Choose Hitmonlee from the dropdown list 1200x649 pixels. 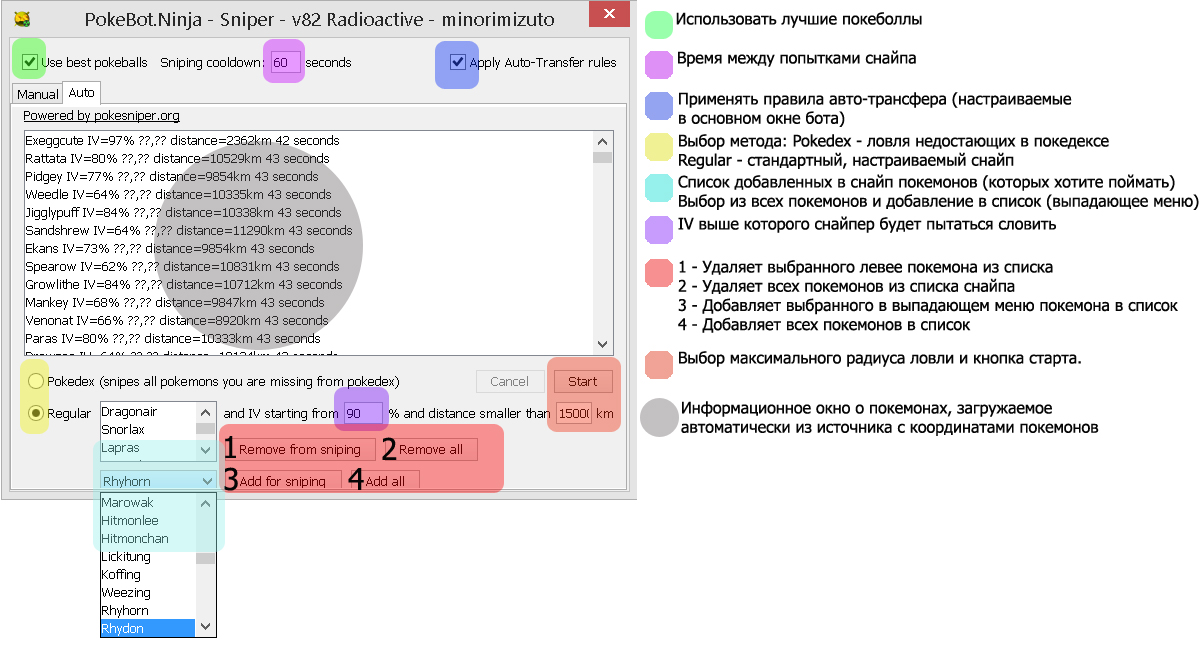click(148, 521)
